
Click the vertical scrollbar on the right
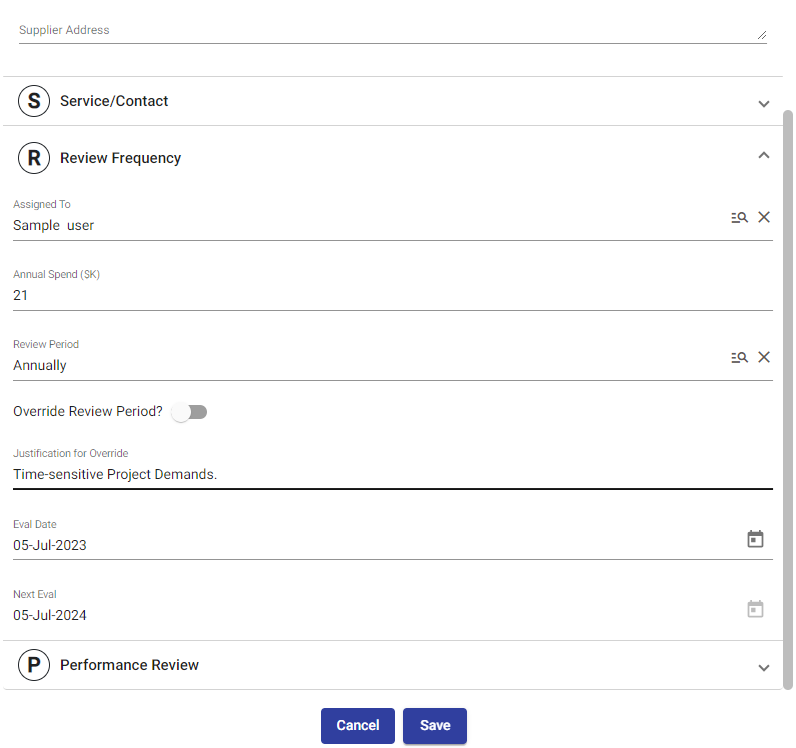[788, 400]
